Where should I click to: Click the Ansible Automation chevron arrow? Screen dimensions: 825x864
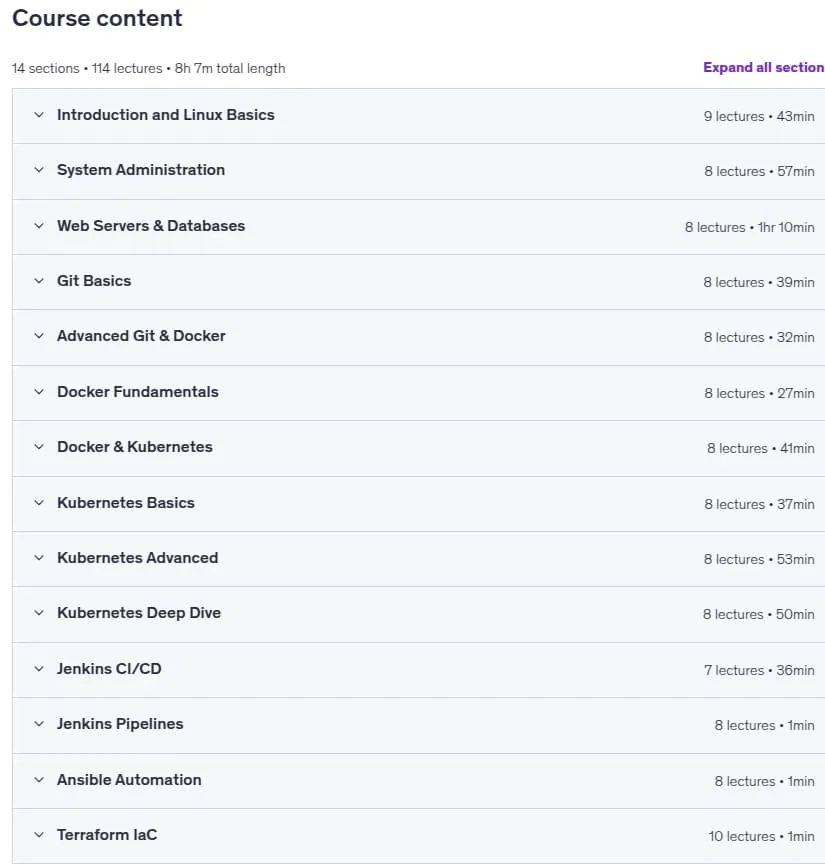39,780
